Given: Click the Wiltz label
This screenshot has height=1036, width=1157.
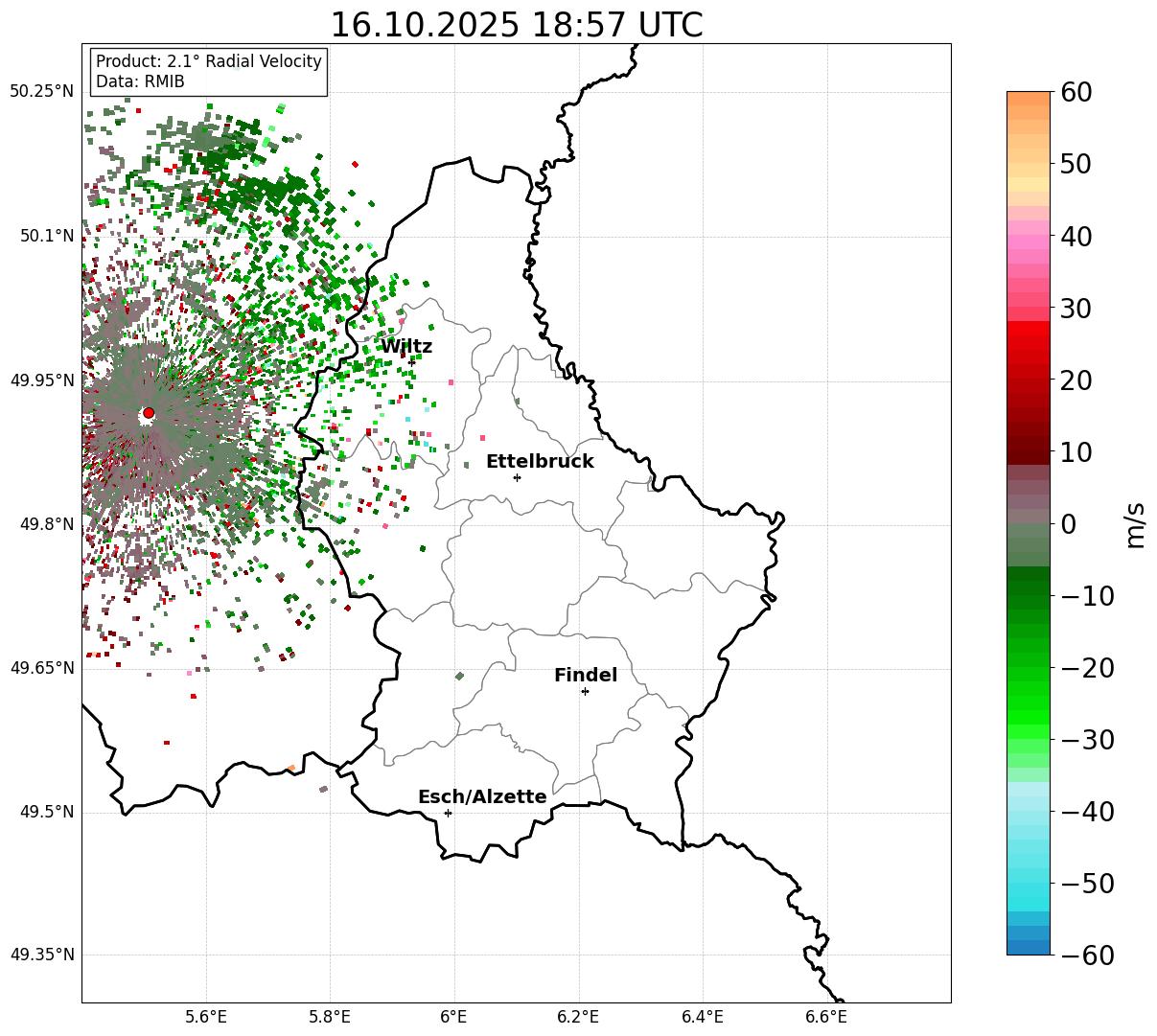Looking at the screenshot, I should pyautogui.click(x=406, y=346).
